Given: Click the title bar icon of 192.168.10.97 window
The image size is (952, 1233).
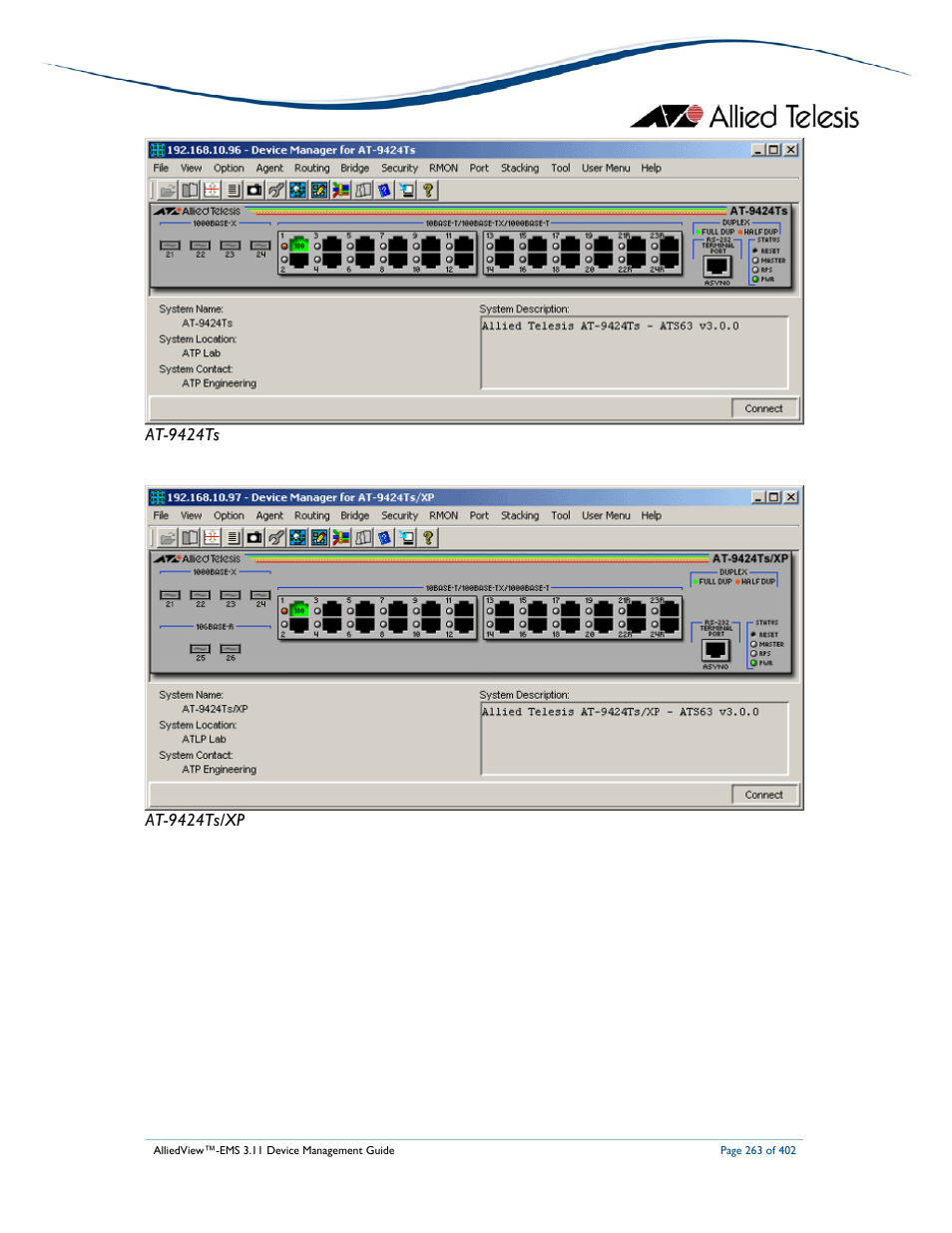Looking at the screenshot, I should (157, 497).
